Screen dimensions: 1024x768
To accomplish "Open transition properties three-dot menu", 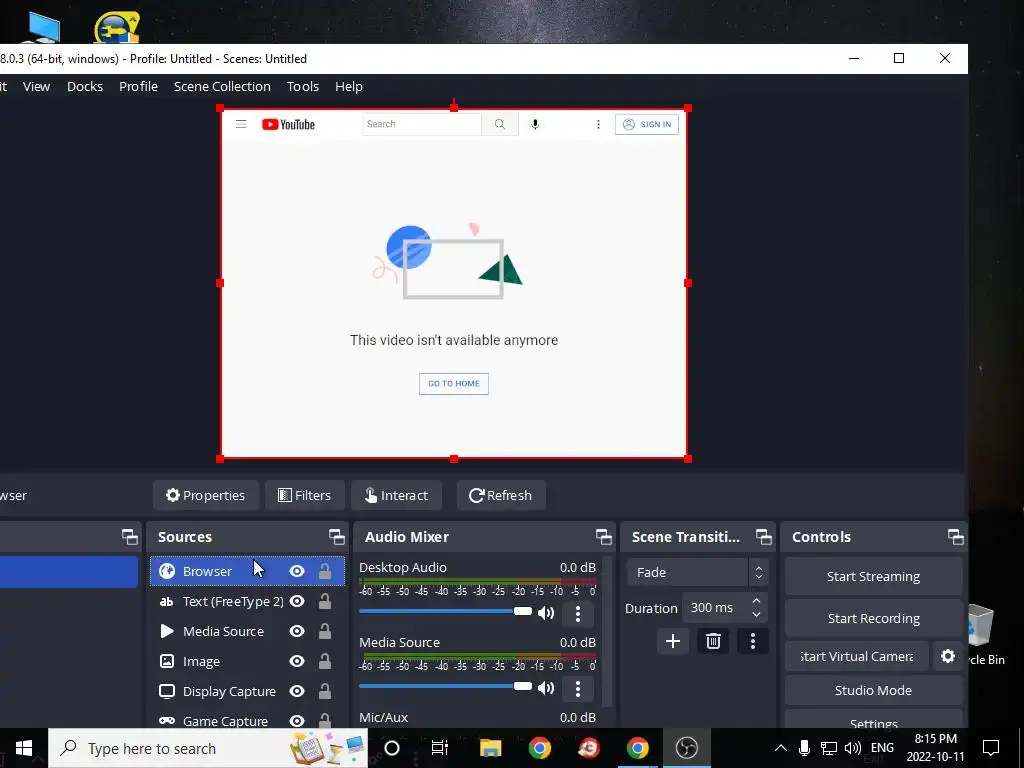I will (x=753, y=641).
